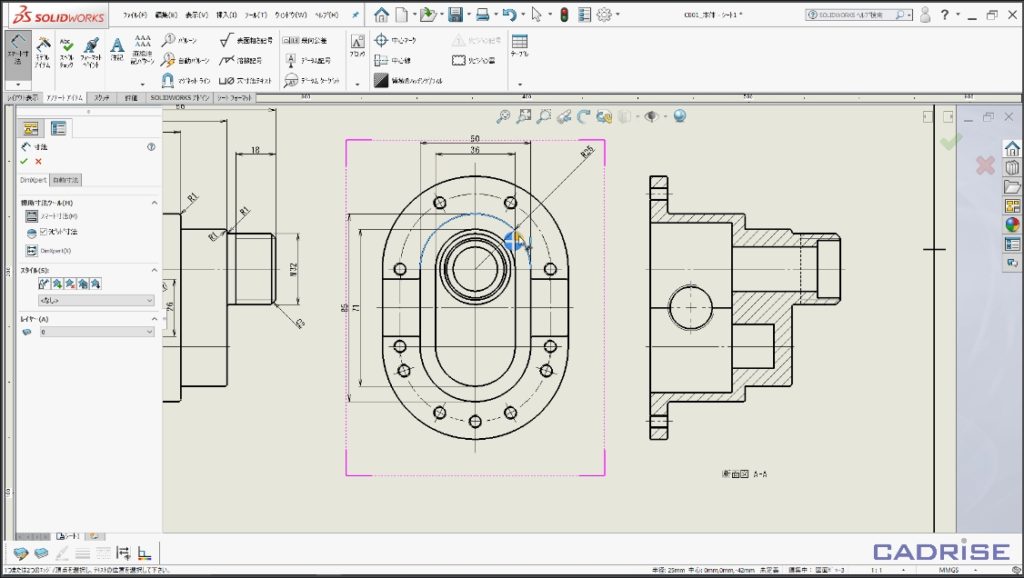Collapse the Style (S) section chevron

(x=155, y=269)
